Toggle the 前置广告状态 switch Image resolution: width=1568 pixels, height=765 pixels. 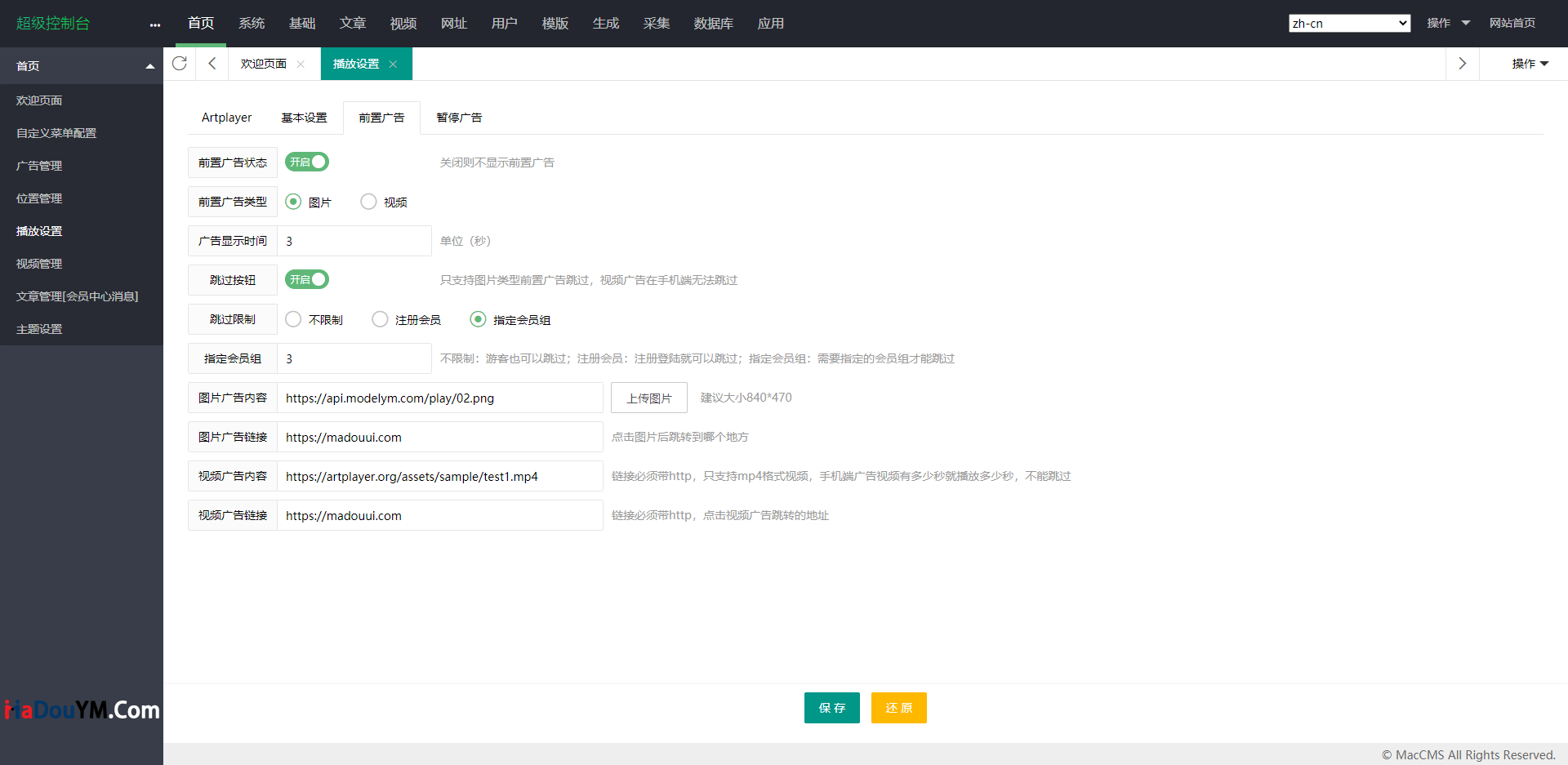(307, 162)
